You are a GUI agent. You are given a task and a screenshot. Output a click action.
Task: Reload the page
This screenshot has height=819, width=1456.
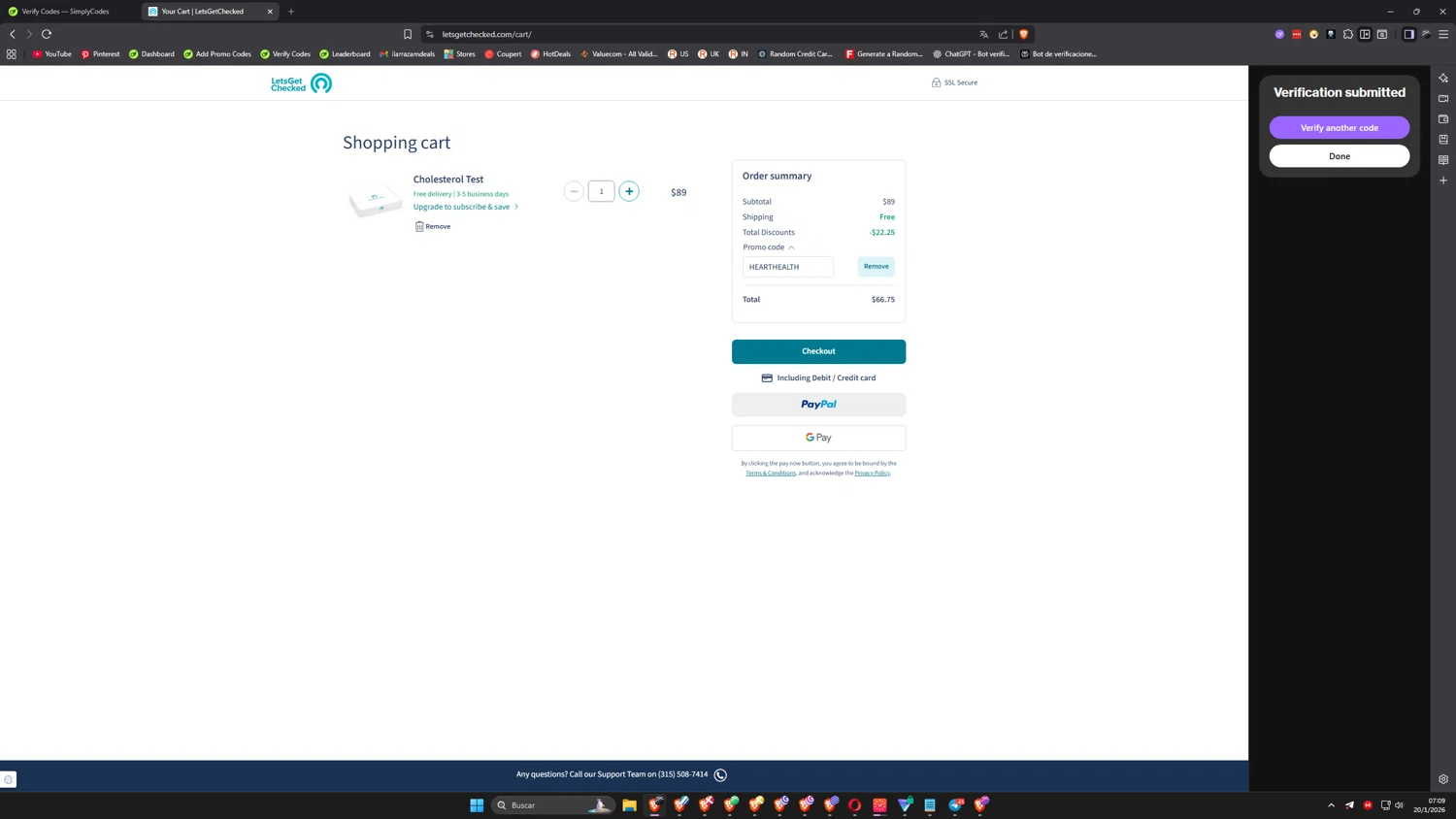47,34
